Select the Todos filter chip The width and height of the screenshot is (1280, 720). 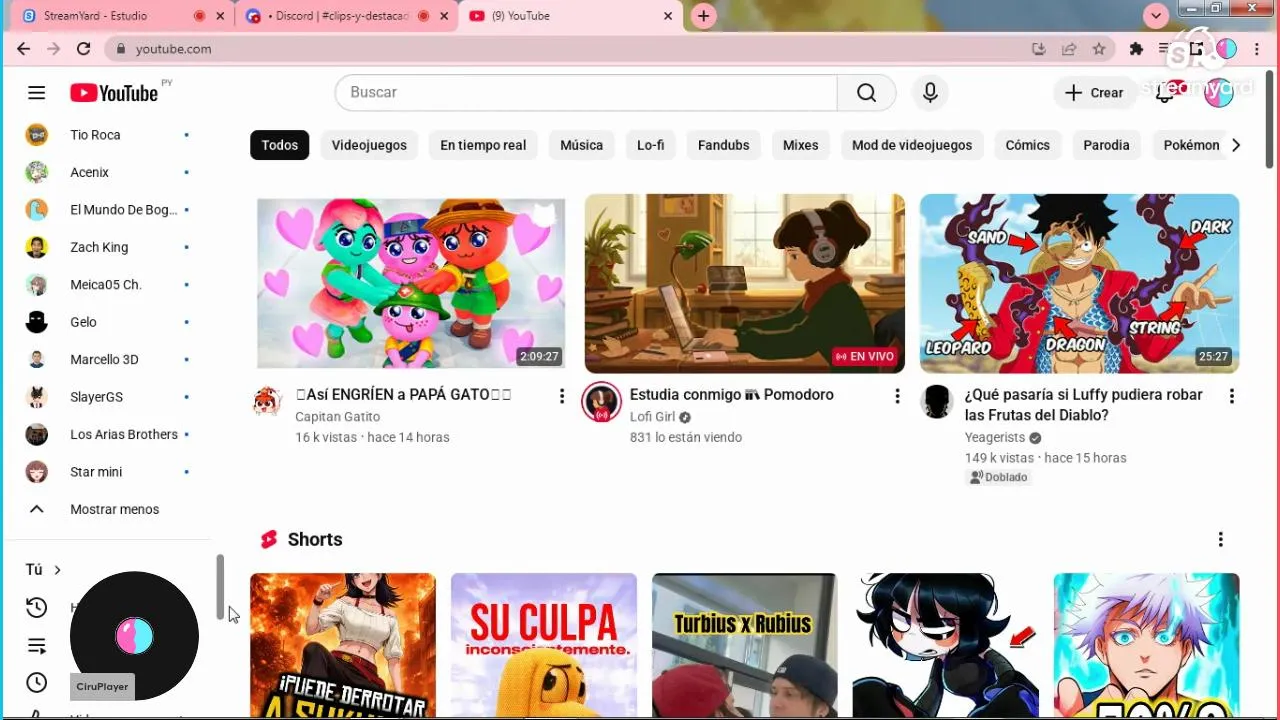(280, 145)
